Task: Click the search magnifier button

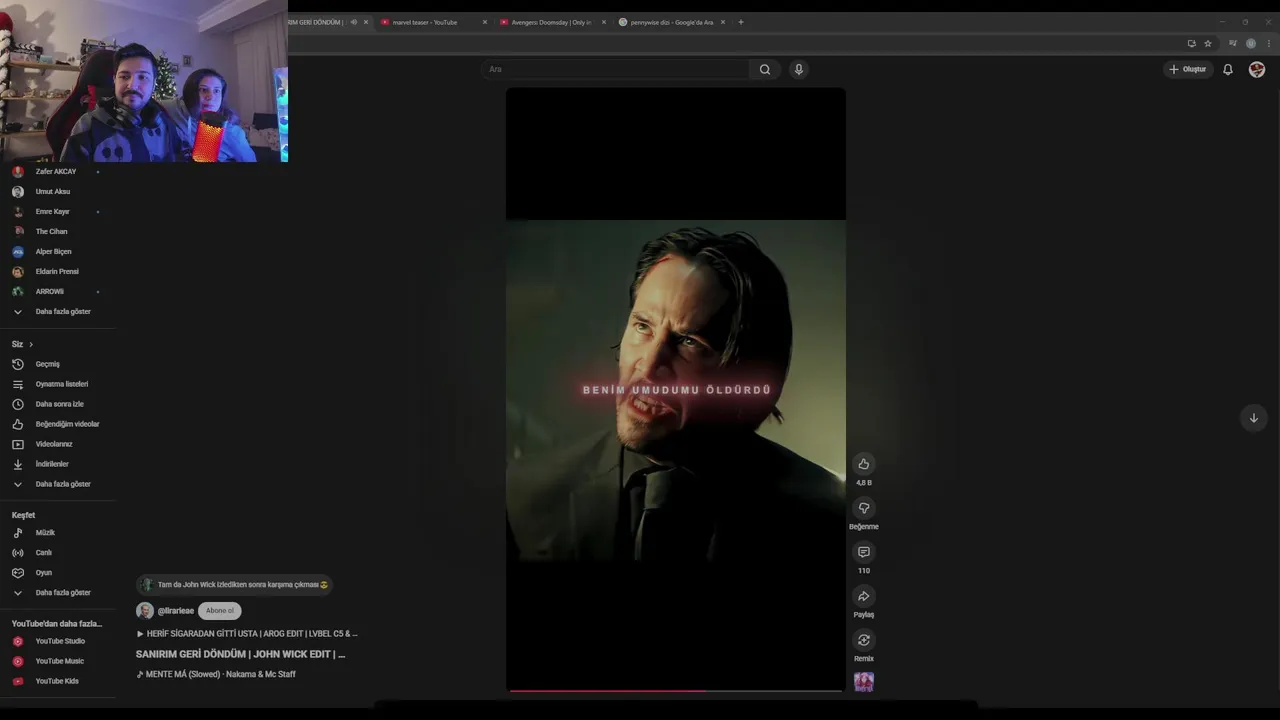Action: (765, 69)
